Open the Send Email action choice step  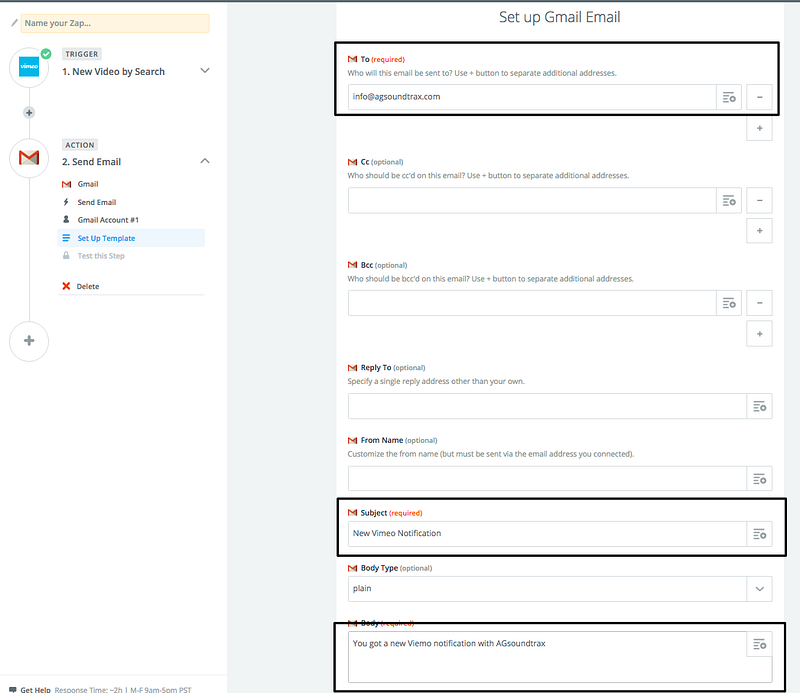pos(96,203)
